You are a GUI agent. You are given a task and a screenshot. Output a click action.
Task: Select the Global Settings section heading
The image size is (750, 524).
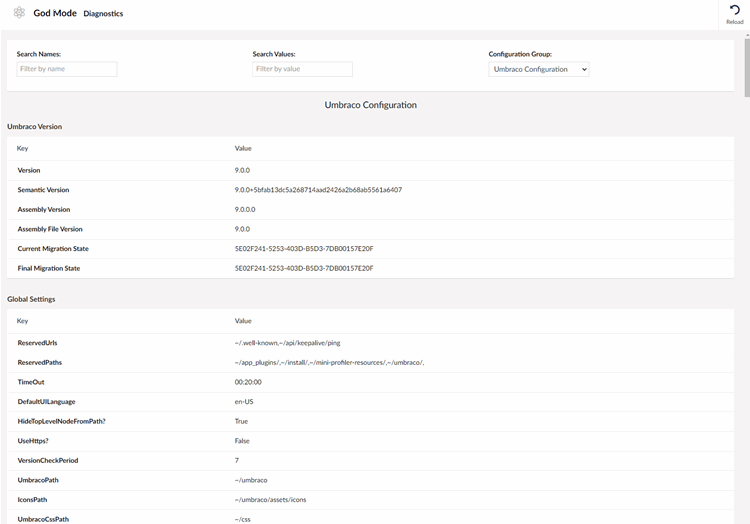pos(31,299)
